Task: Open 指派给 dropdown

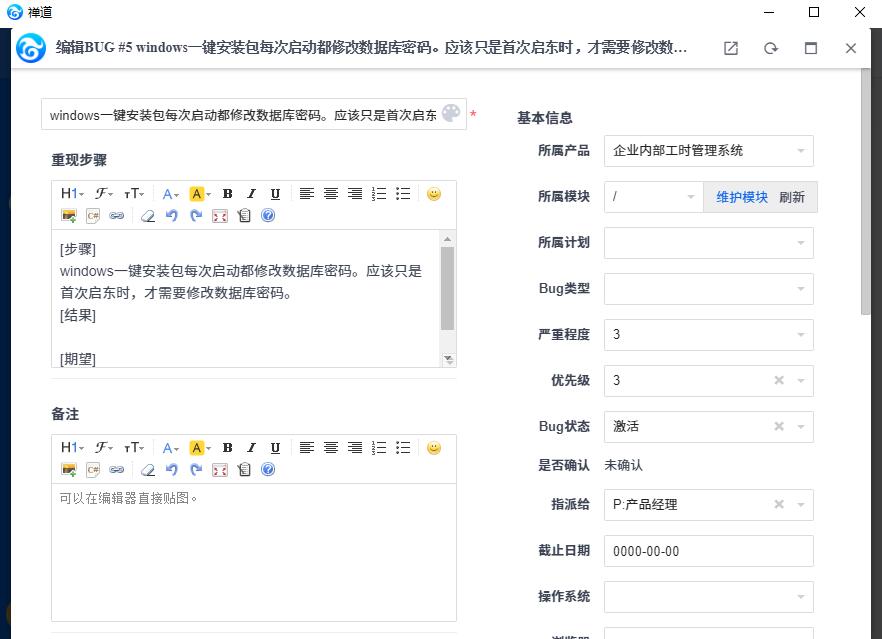Action: 709,505
